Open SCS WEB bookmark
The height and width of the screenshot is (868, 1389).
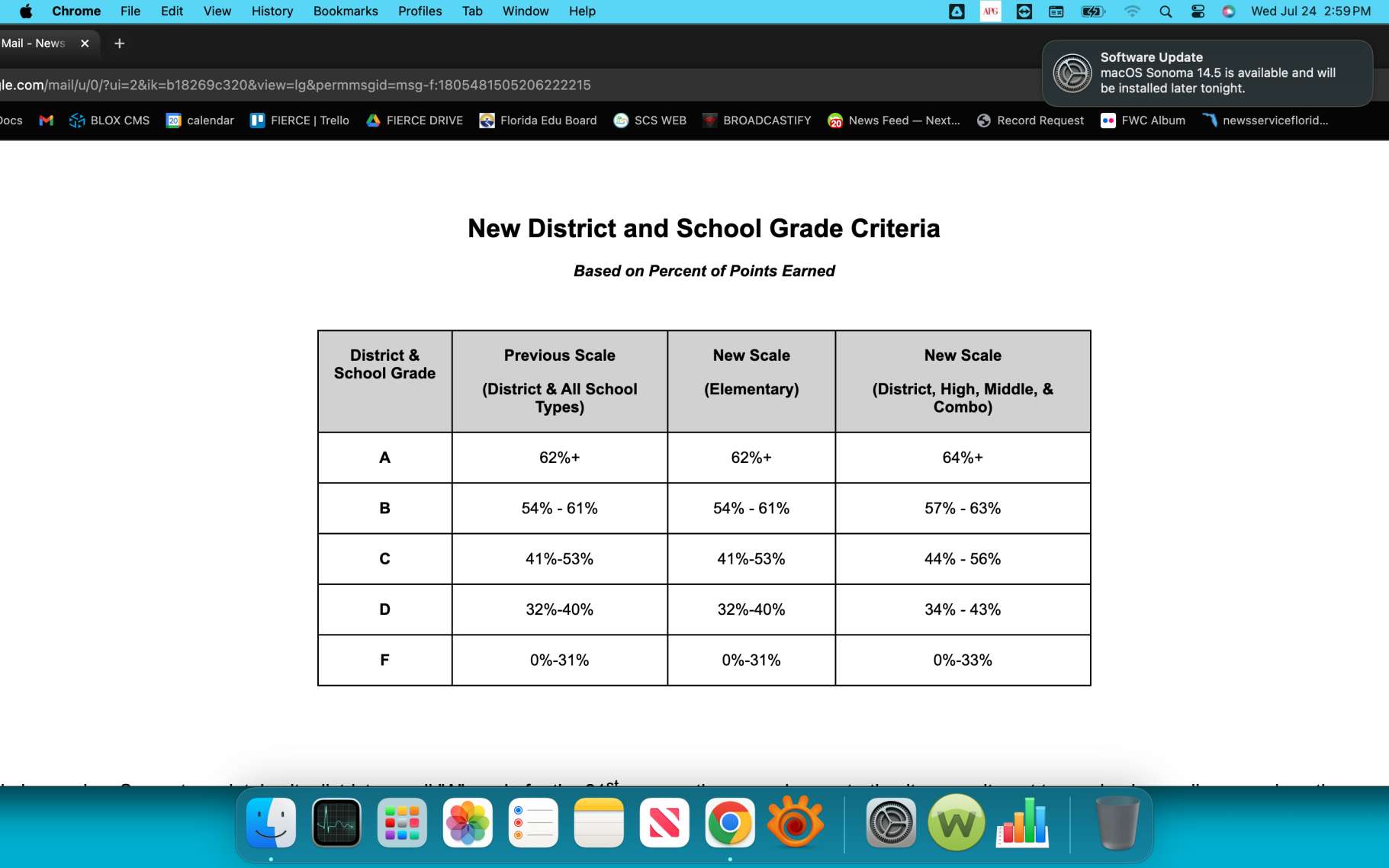[650, 121]
